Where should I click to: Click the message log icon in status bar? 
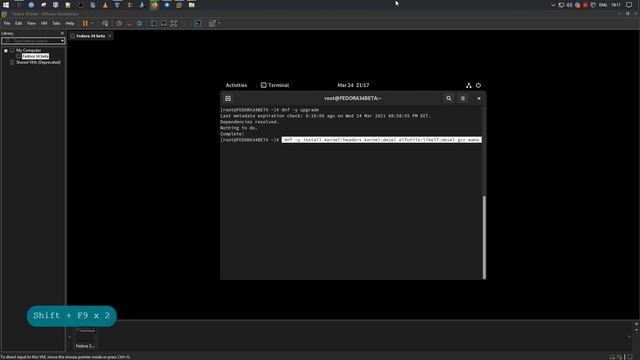click(630, 357)
